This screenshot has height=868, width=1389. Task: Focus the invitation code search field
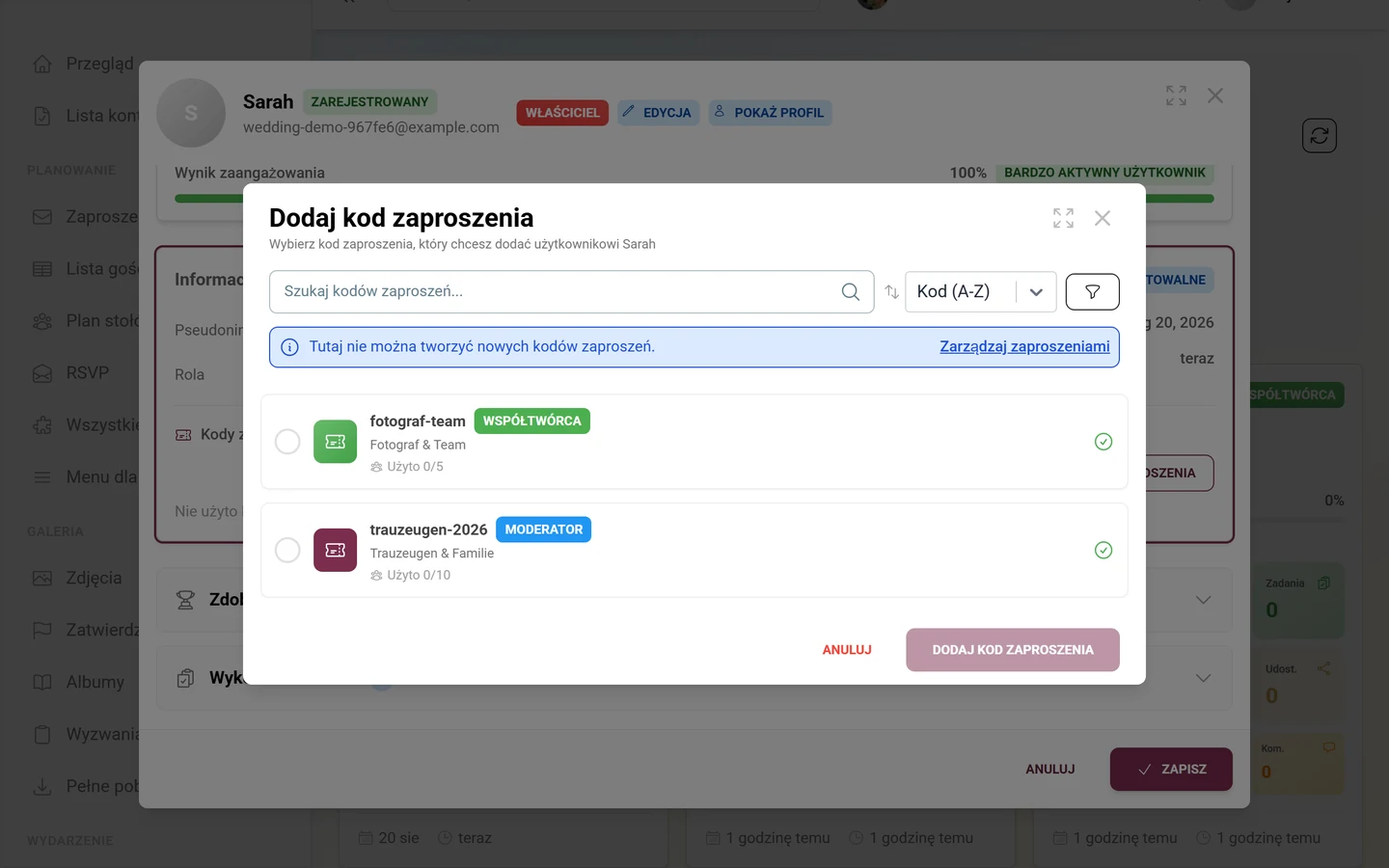point(571,291)
